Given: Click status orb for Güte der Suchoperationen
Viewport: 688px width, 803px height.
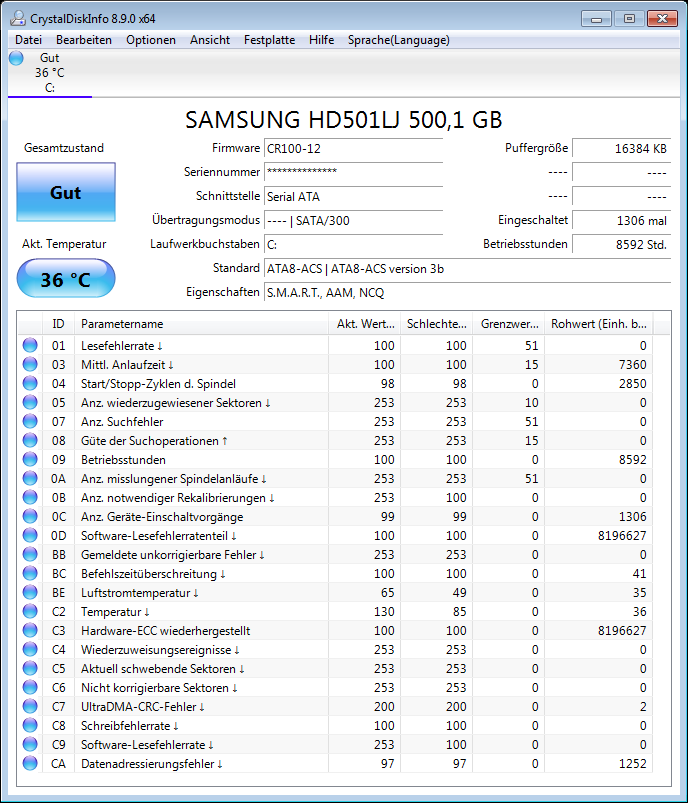Looking at the screenshot, I should click(30, 440).
